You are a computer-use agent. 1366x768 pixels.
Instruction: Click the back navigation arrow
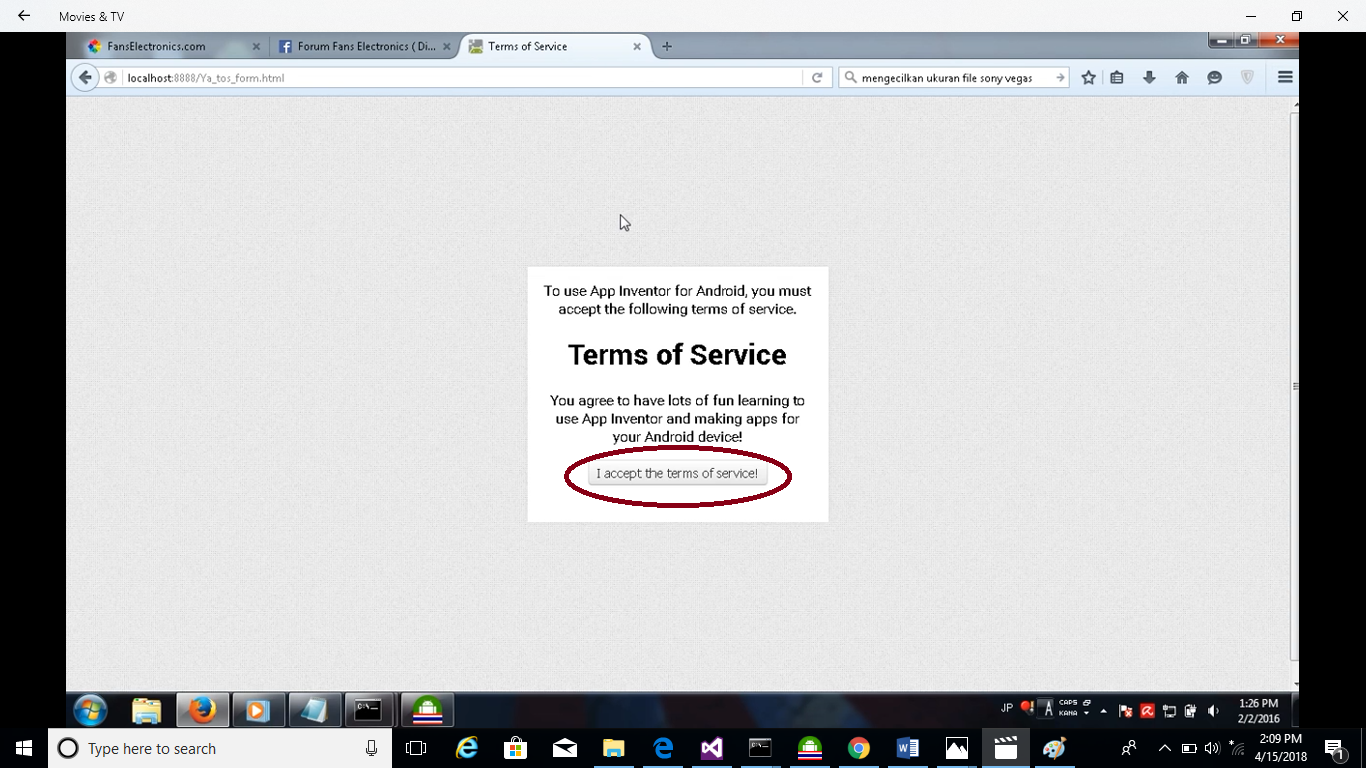85,77
